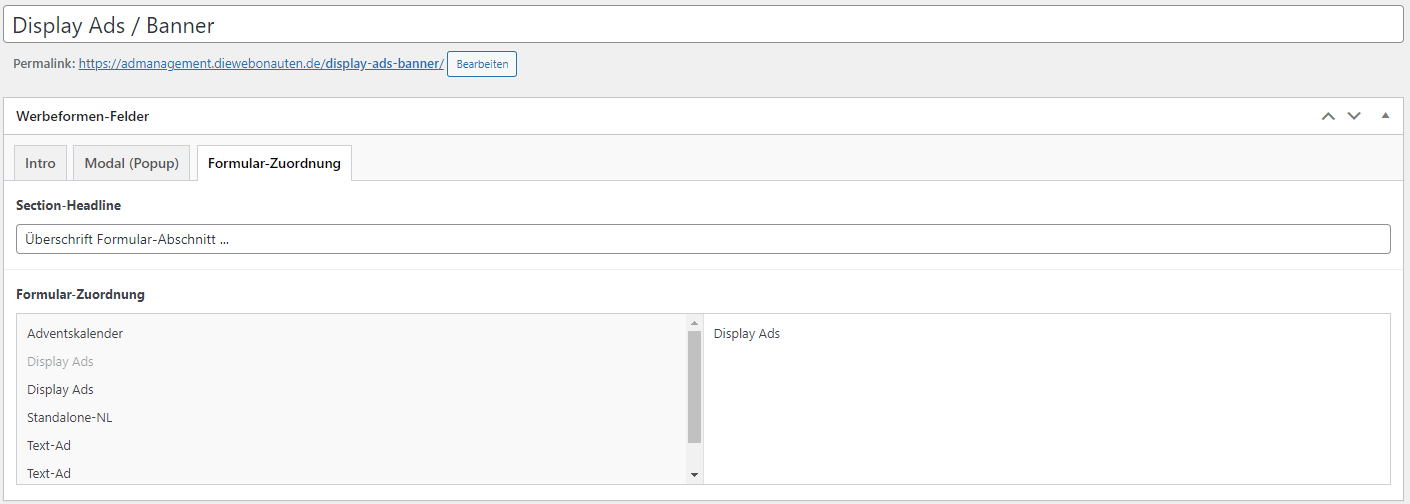
Task: Select the active Display Ads entry in left list
Action: pos(60,389)
